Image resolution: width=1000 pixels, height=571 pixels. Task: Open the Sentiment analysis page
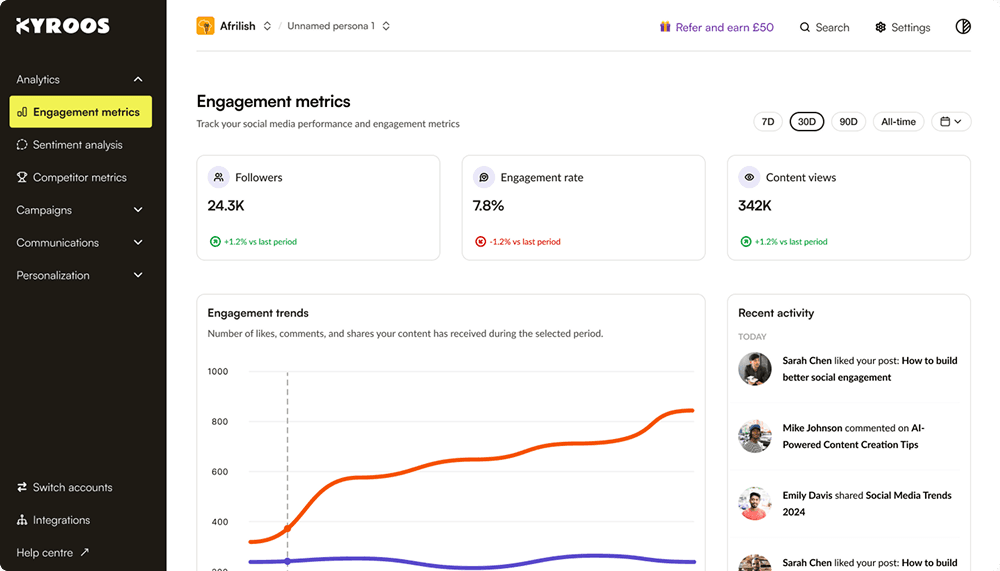point(77,145)
